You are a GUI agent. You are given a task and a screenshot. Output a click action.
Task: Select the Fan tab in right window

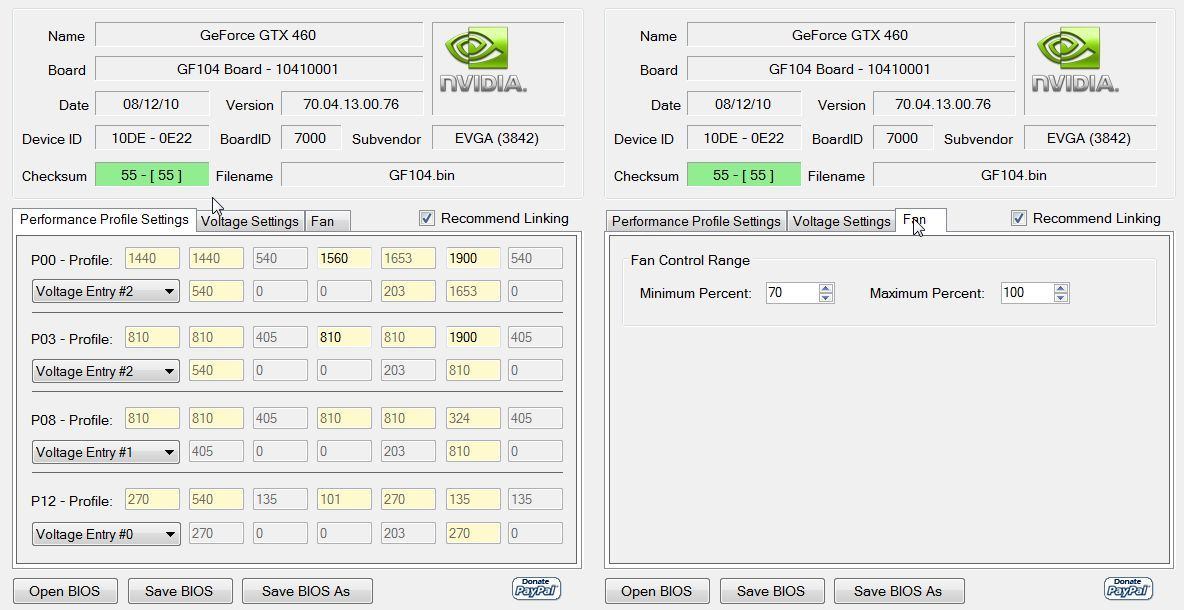pos(920,220)
